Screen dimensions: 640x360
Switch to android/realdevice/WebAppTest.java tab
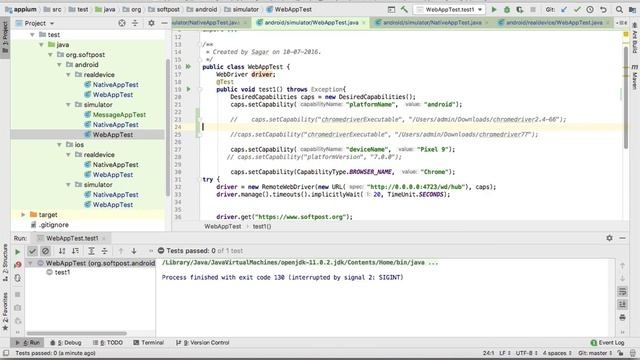coord(554,22)
